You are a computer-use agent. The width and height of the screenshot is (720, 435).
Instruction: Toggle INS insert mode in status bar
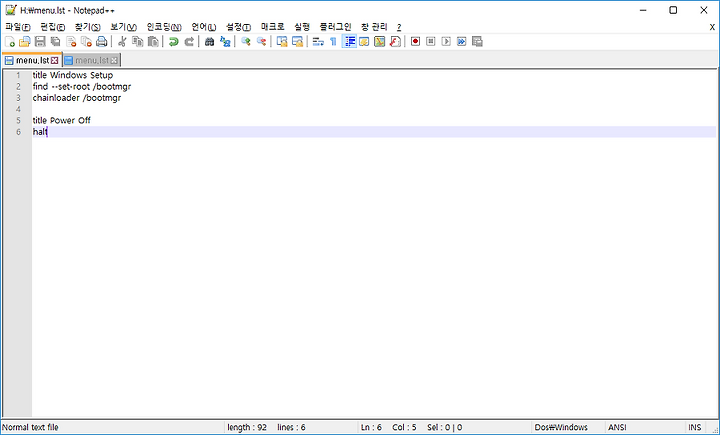tap(694, 427)
